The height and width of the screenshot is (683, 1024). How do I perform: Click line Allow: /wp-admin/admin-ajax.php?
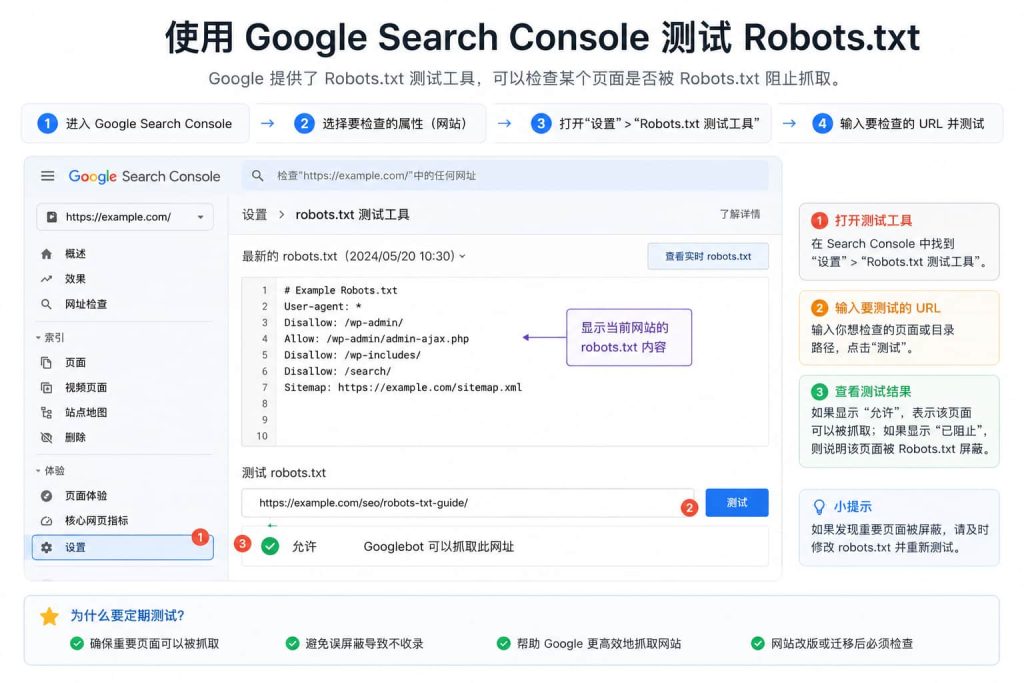click(376, 339)
